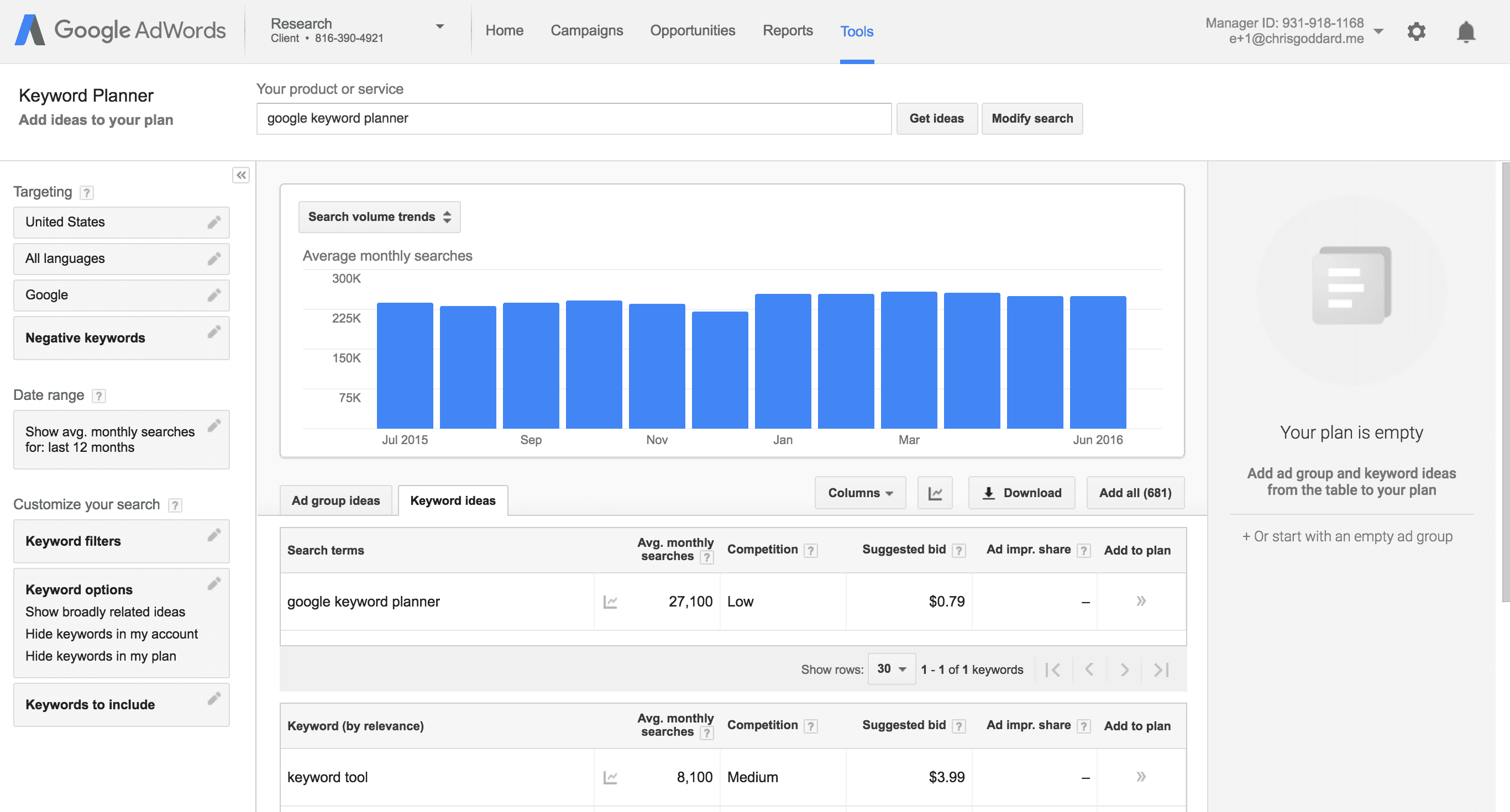This screenshot has width=1510, height=812.
Task: Click the Ad group ideas tab
Action: pyautogui.click(x=334, y=500)
